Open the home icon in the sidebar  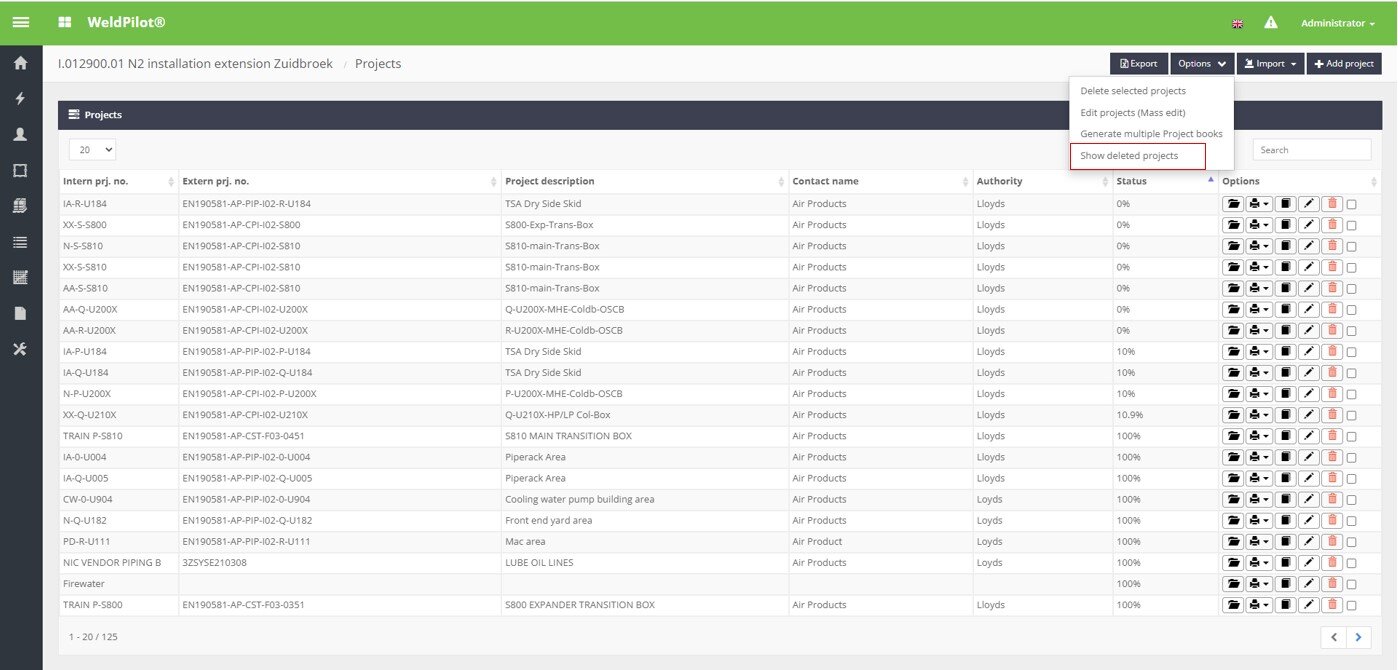coord(20,63)
